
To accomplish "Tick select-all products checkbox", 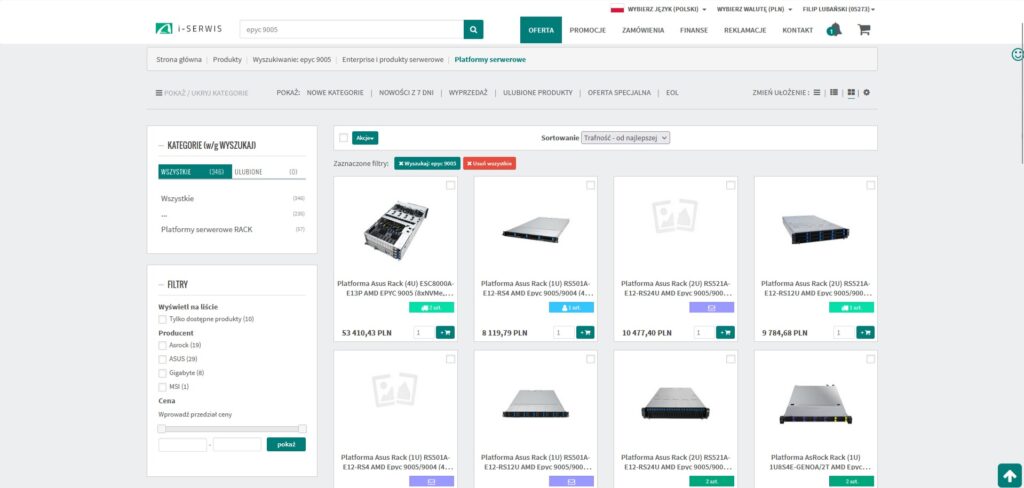I will (x=344, y=138).
